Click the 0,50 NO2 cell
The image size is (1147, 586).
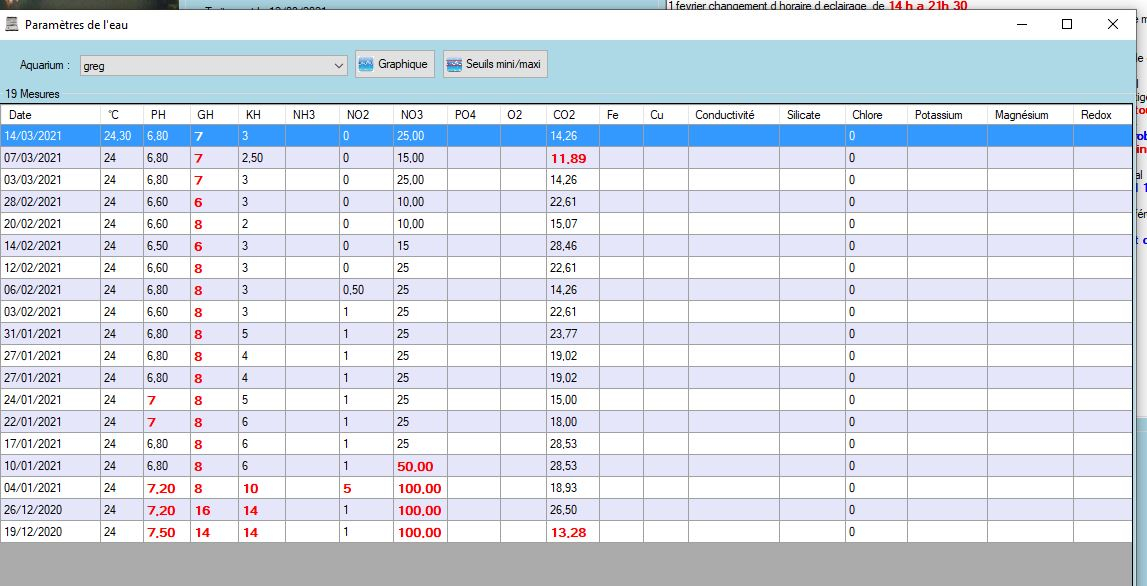tap(366, 290)
